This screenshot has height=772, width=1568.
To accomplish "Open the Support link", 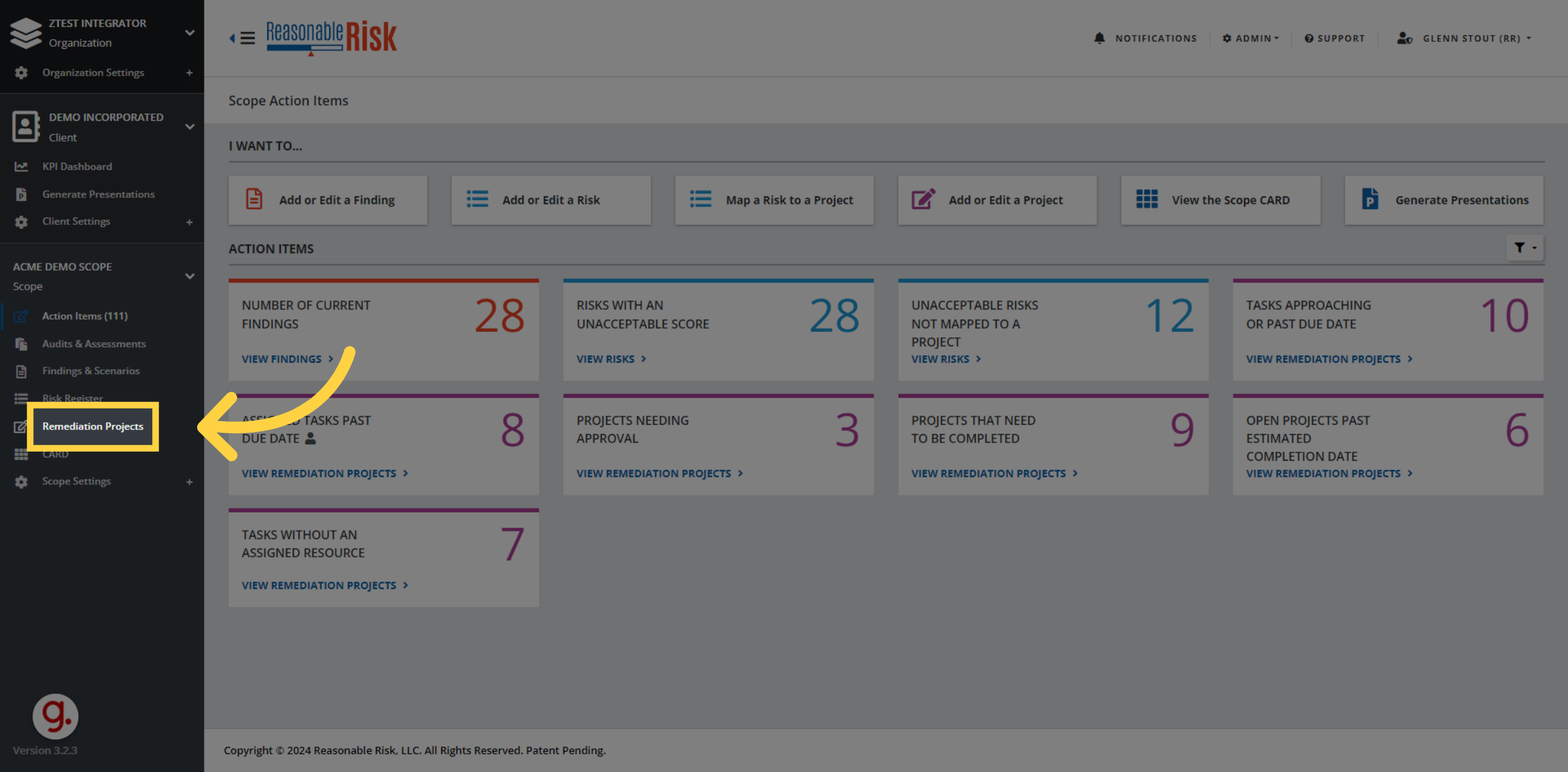I will click(1335, 38).
